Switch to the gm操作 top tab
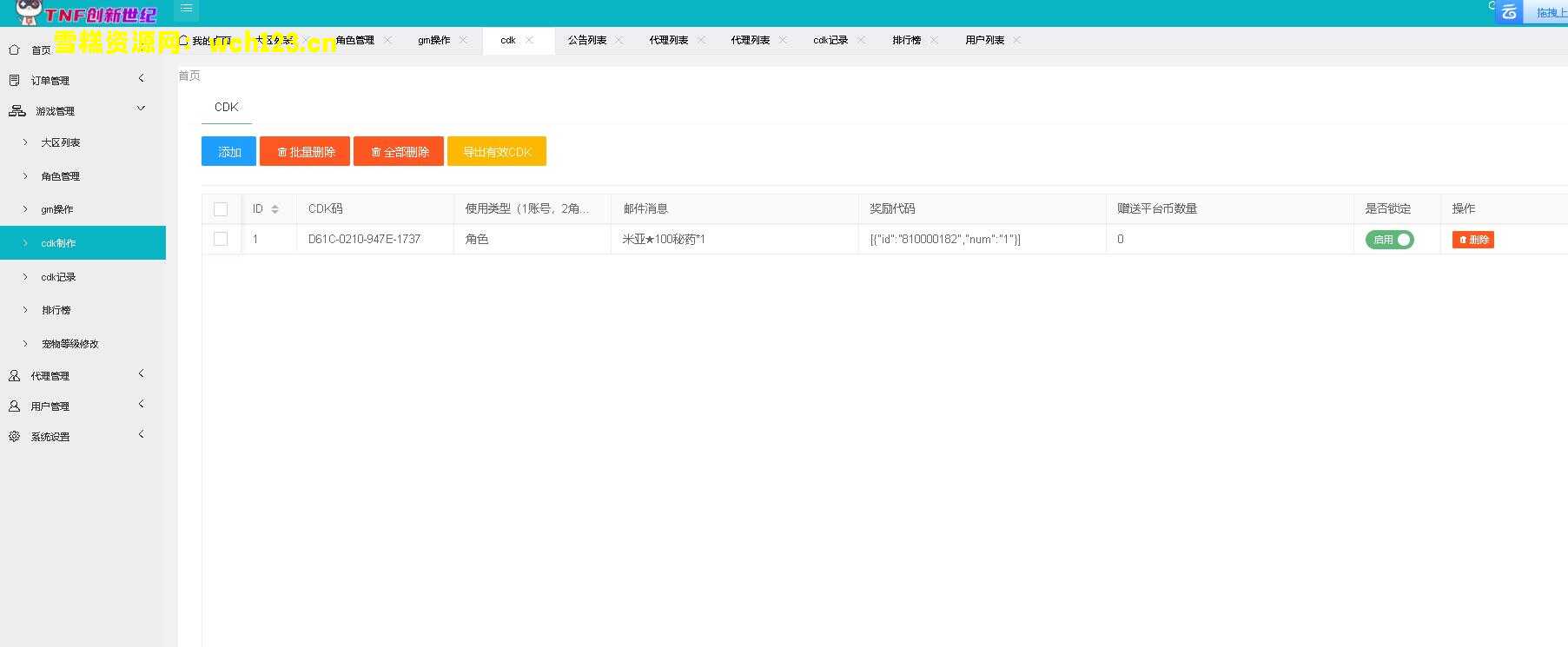 coord(433,40)
